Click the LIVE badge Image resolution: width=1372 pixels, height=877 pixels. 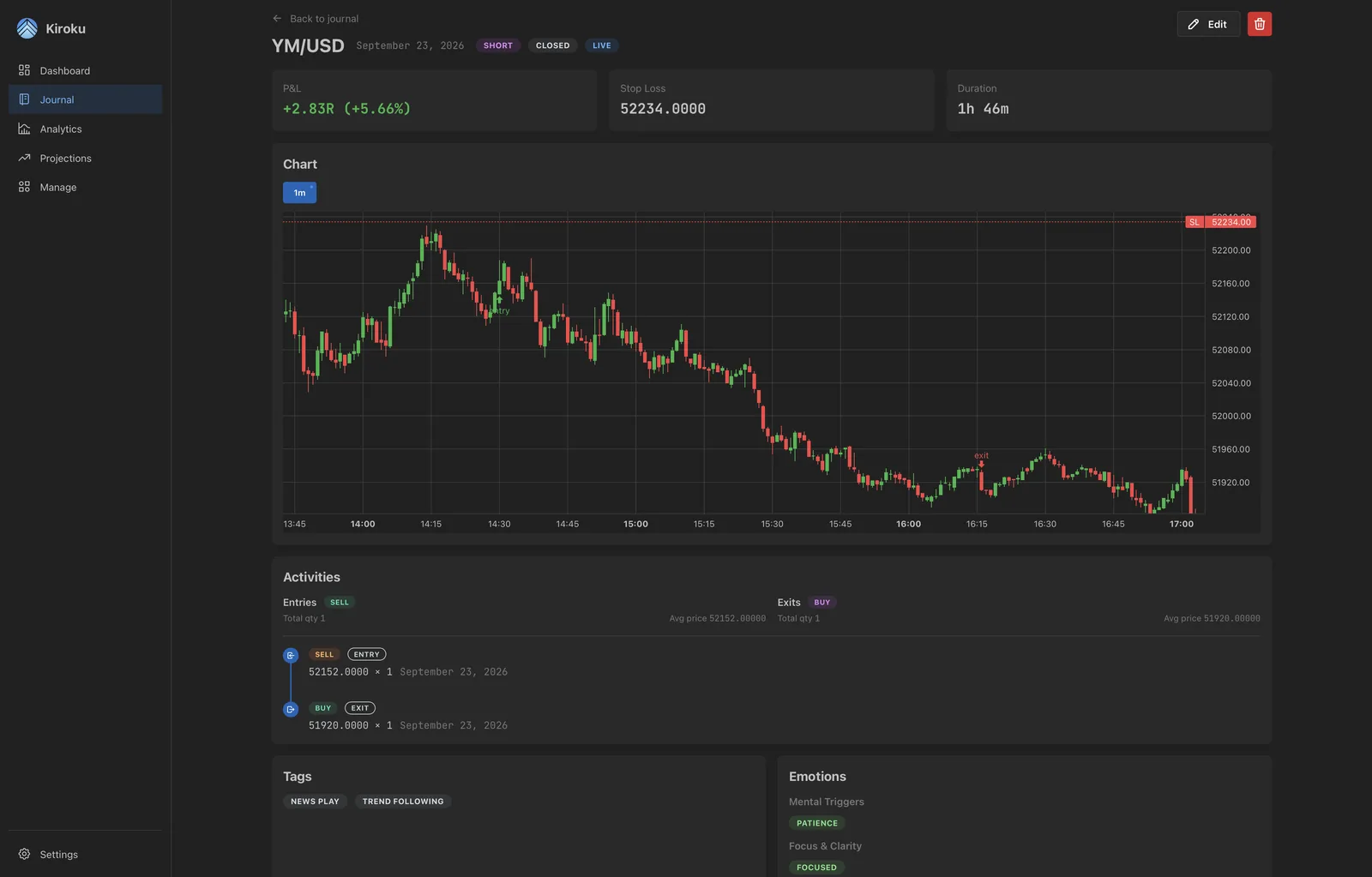602,45
